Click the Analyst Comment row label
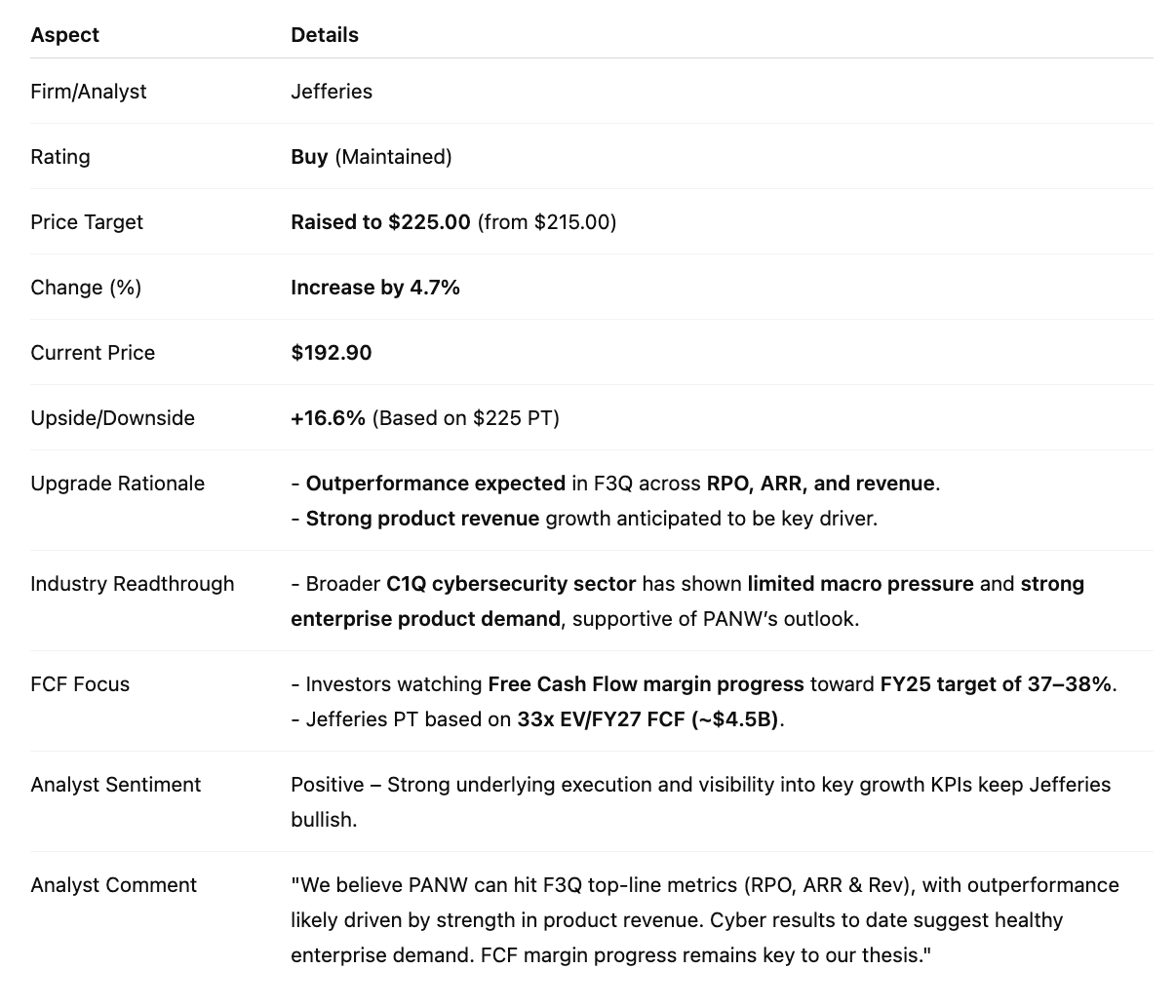1176x1008 pixels. pyautogui.click(x=113, y=885)
